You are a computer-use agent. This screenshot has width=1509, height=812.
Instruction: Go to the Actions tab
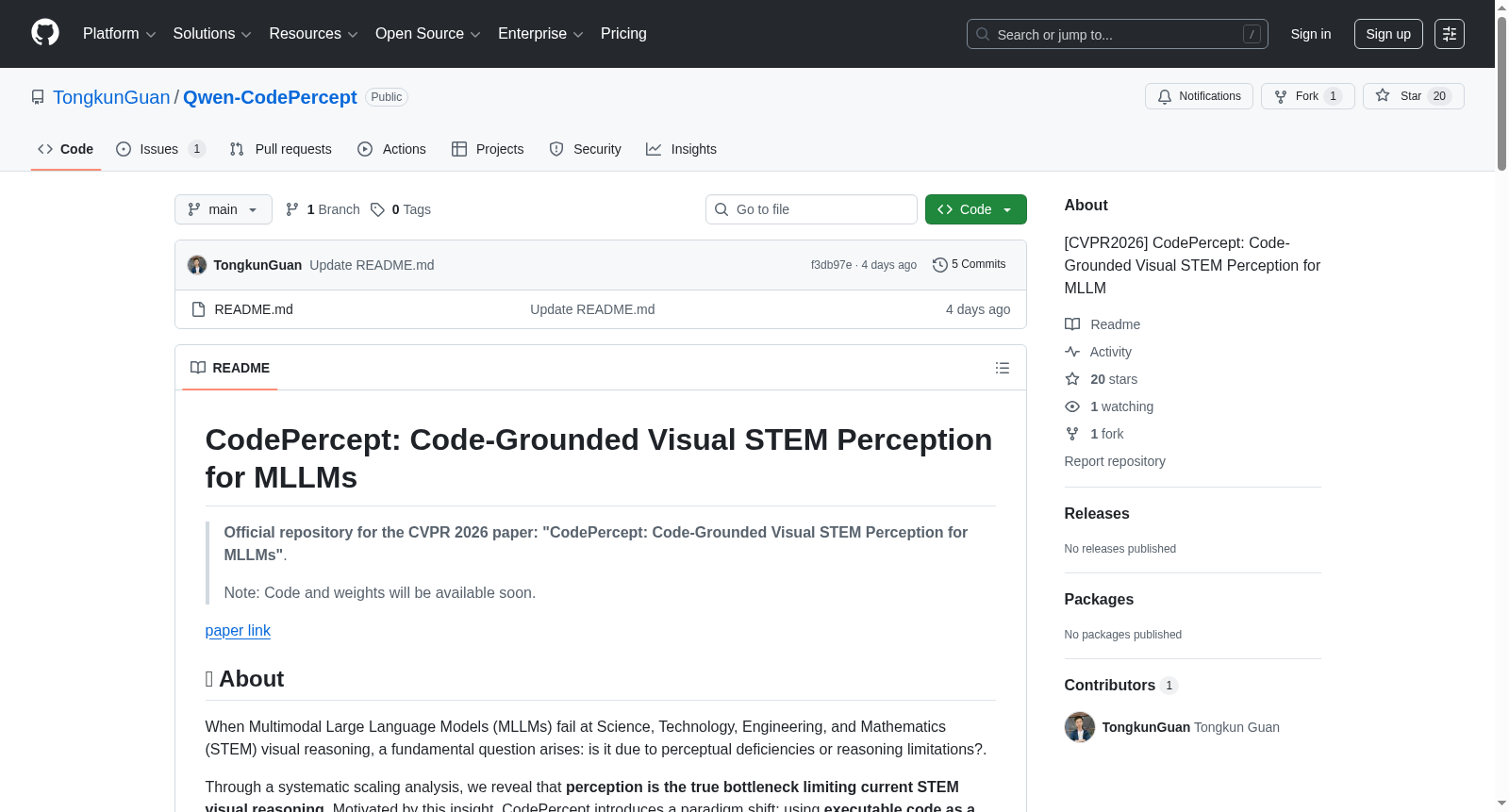(x=392, y=149)
